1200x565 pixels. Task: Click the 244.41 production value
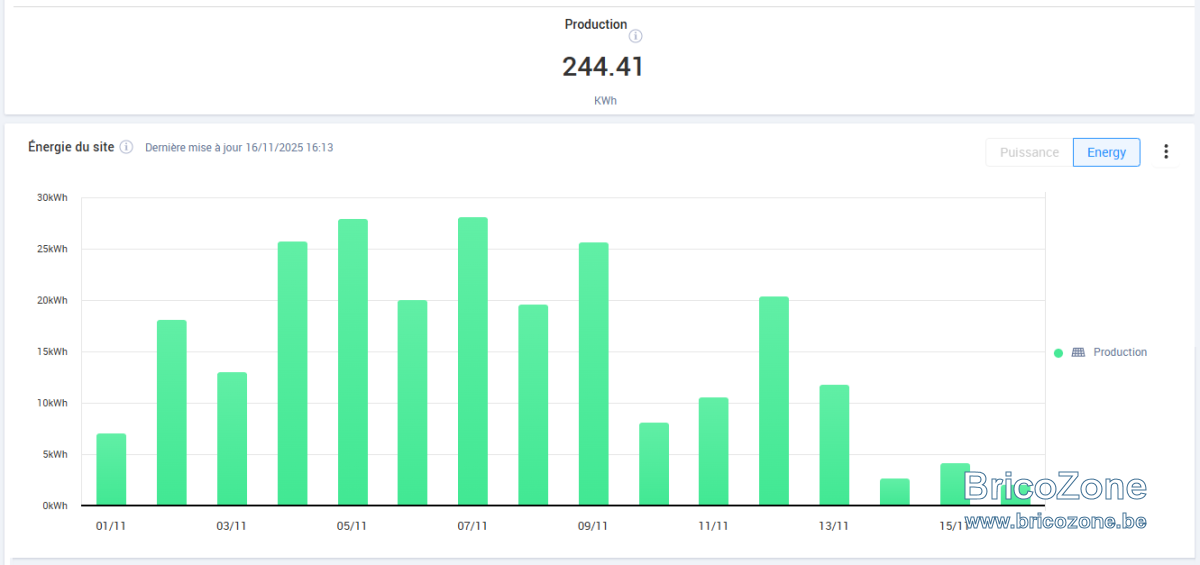(x=603, y=67)
